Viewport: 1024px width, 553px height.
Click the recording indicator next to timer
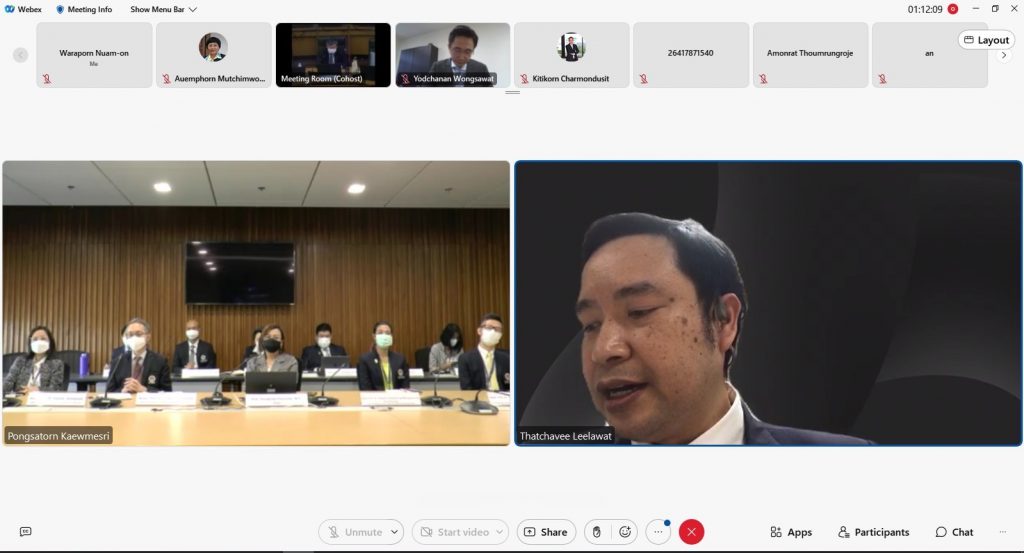click(x=953, y=9)
